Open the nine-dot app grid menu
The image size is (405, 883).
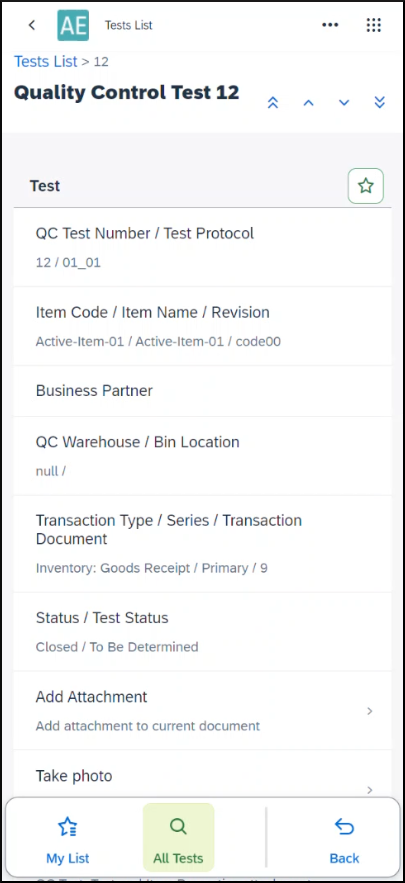point(373,25)
